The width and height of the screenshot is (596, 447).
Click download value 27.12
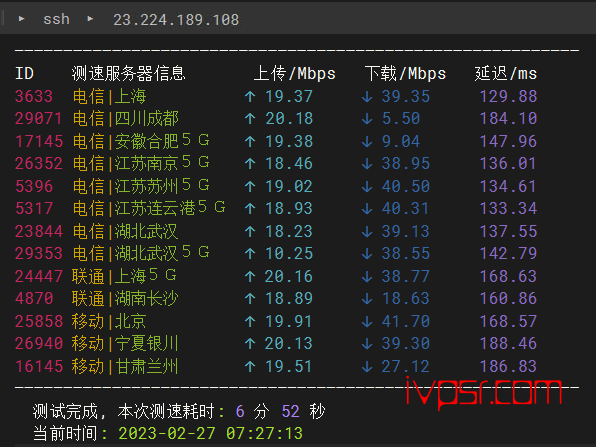pos(406,366)
